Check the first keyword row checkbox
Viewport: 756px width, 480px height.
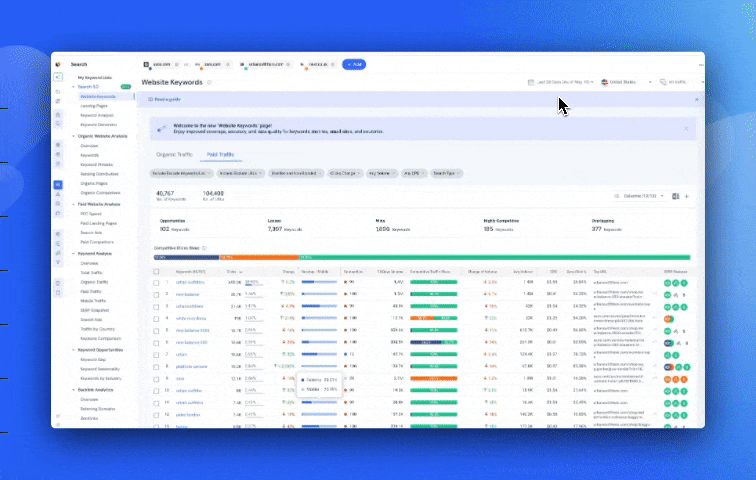[156, 283]
